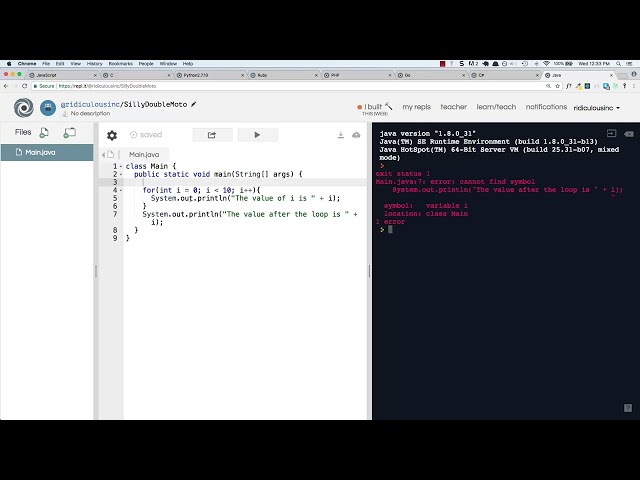Switch to the PHP browser tab
This screenshot has height=480, width=640.
tap(357, 75)
